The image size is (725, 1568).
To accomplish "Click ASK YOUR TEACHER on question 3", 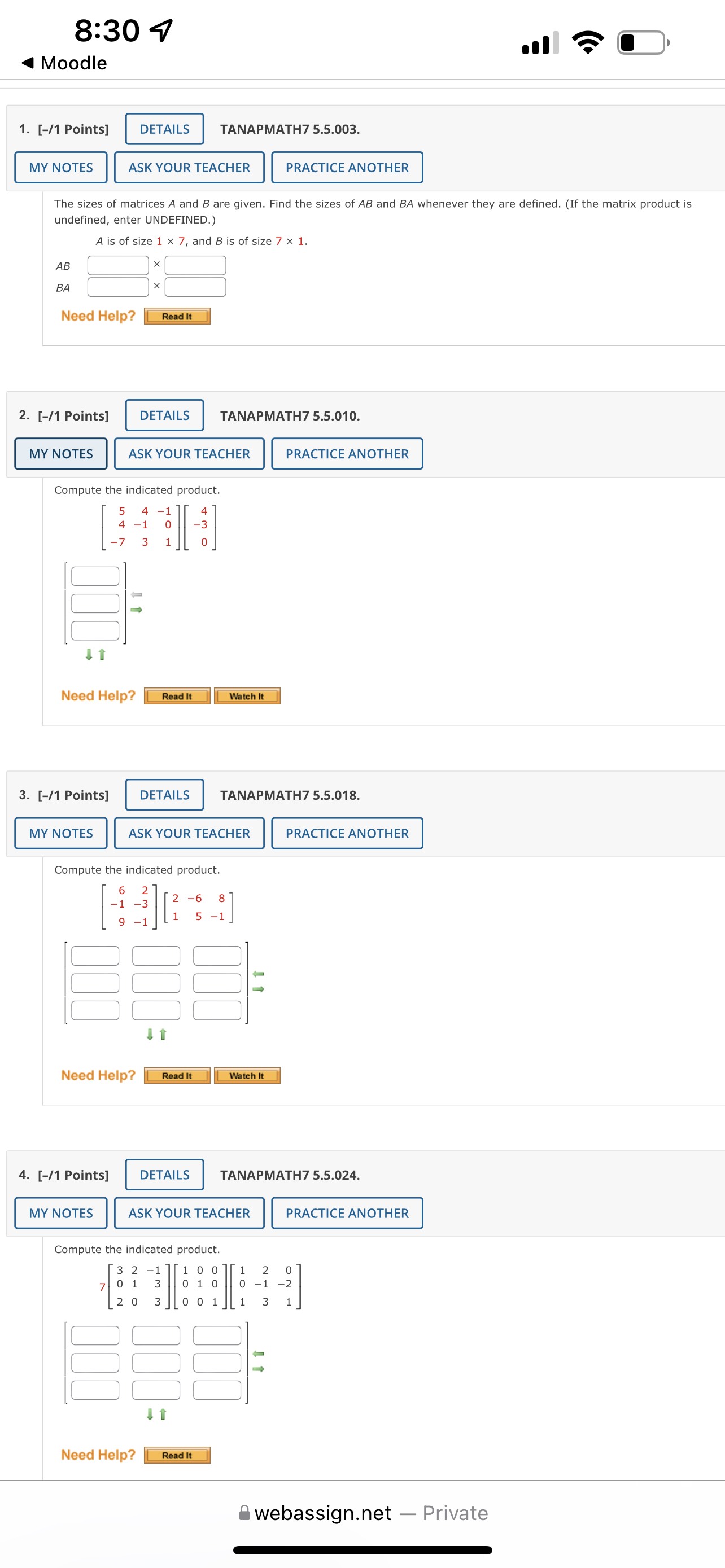I will [x=189, y=833].
